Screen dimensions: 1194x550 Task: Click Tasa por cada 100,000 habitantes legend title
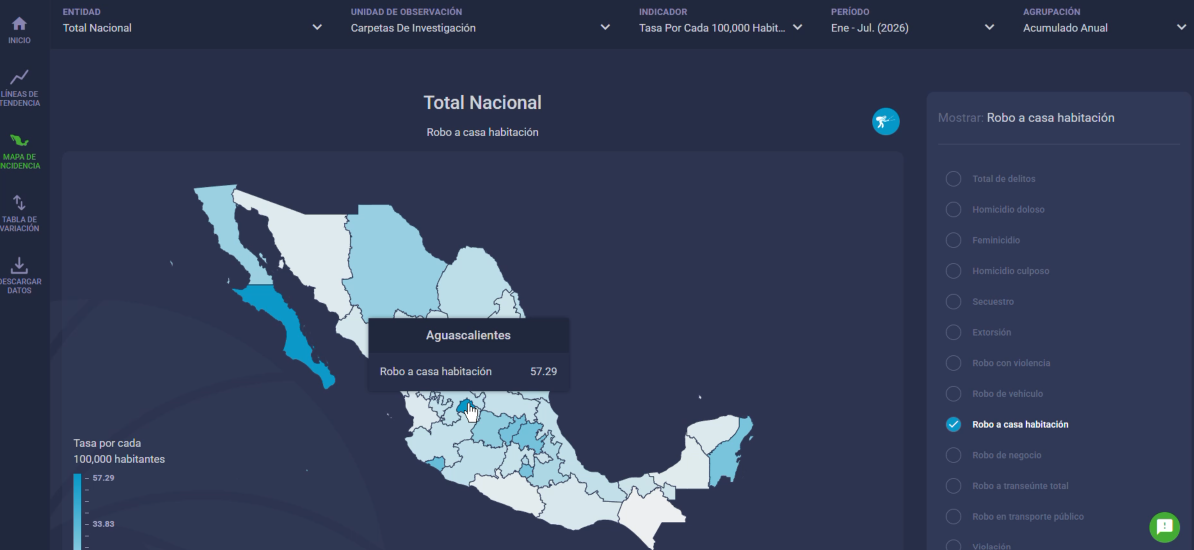point(119,451)
